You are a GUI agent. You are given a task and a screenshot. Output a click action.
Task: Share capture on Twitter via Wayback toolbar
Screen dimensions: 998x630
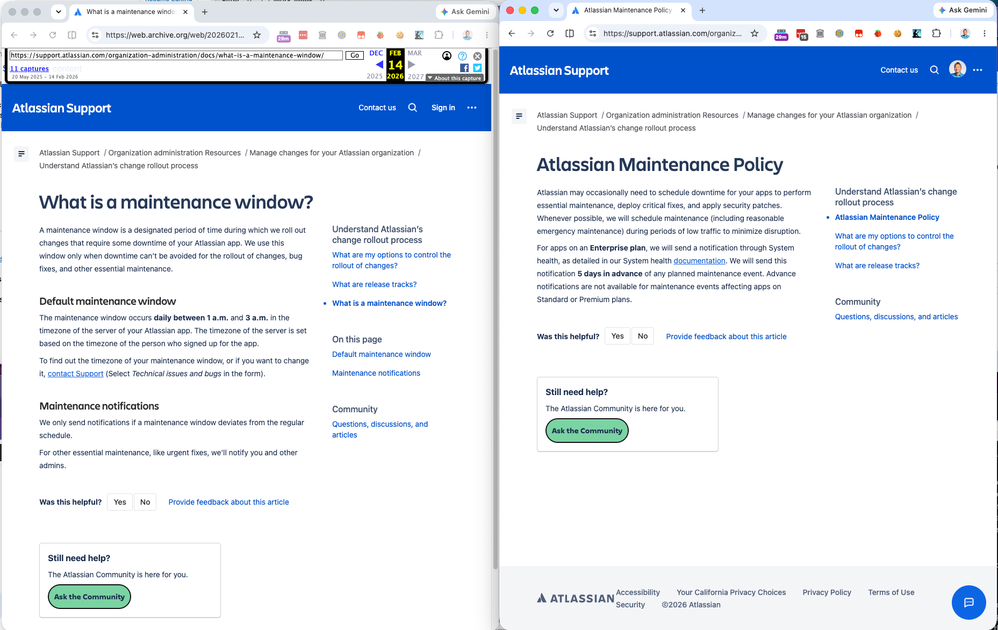pos(477,67)
